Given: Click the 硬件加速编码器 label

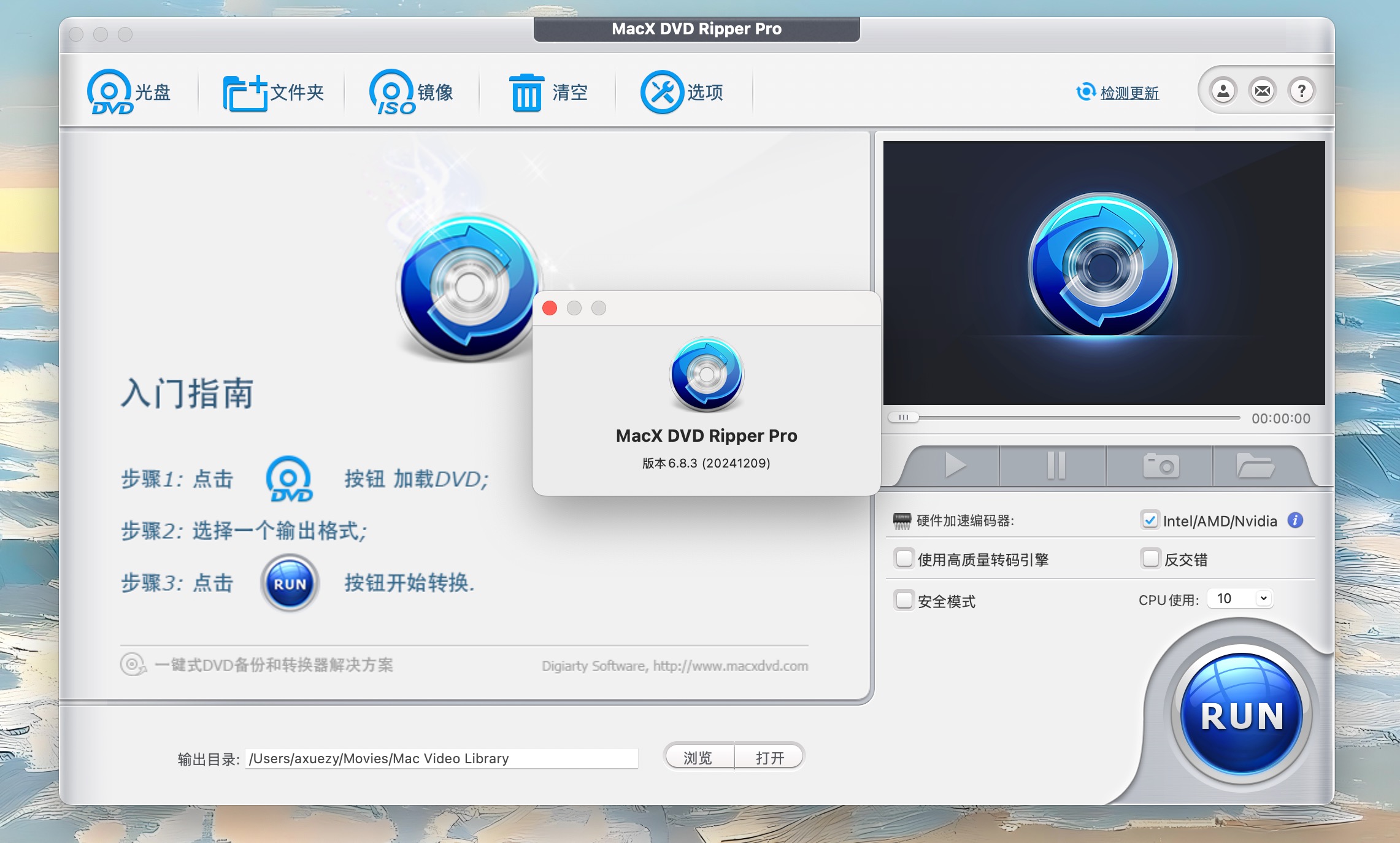Looking at the screenshot, I should tap(965, 521).
